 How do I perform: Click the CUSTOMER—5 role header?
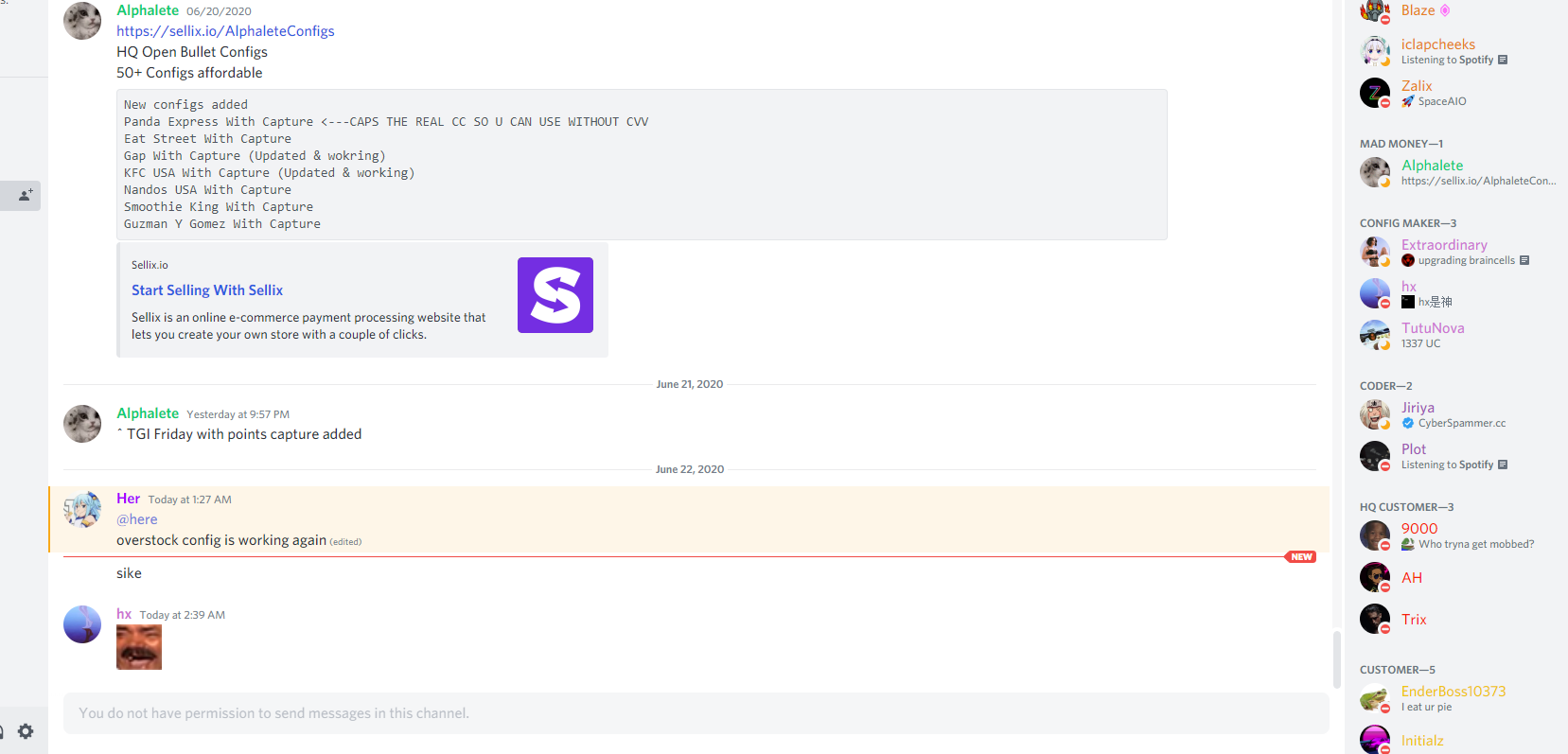(x=1398, y=670)
